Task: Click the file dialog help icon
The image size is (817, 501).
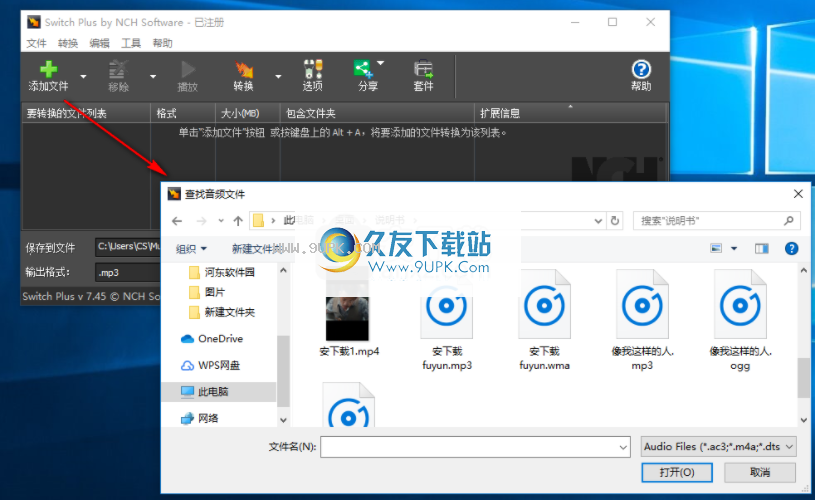Action: coord(791,248)
